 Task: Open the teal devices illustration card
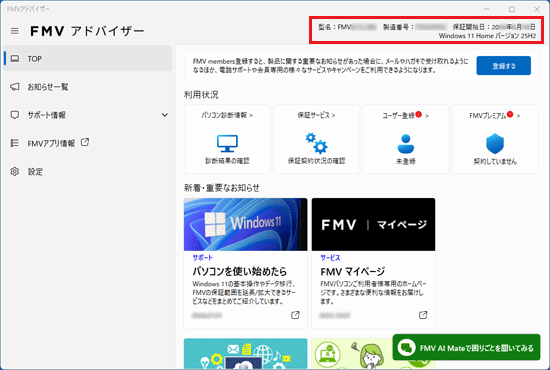(246, 354)
